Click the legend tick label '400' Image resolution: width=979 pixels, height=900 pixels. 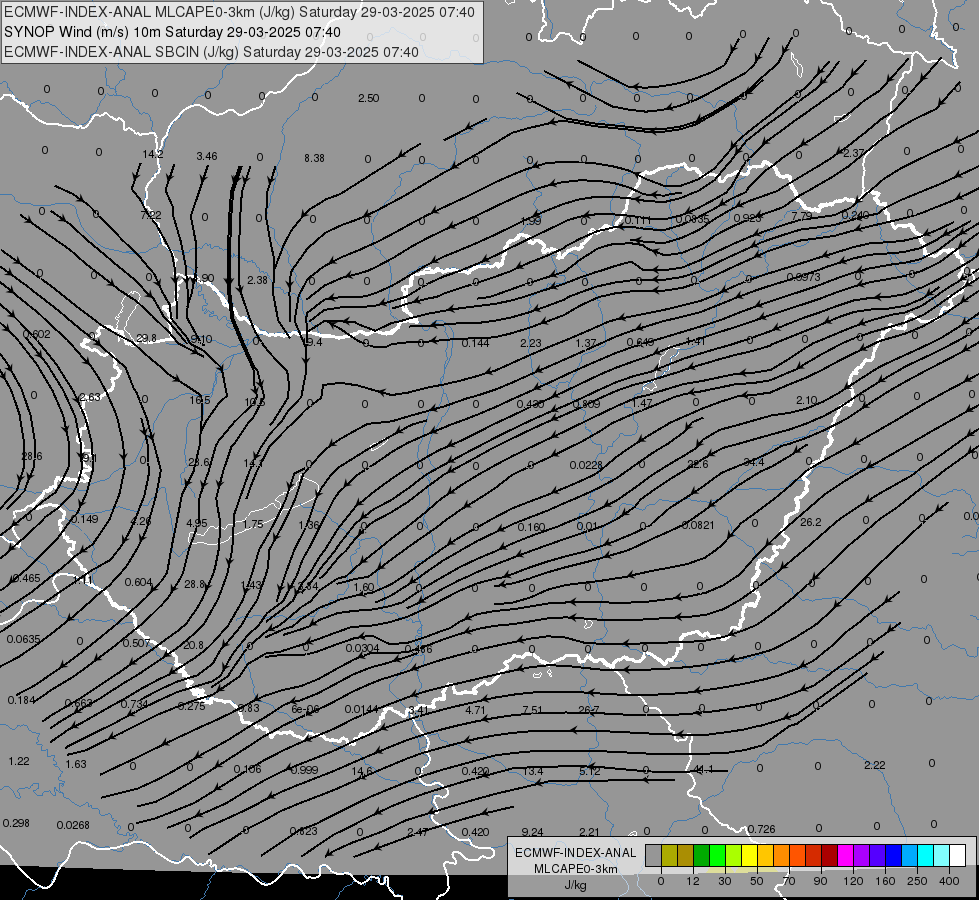point(949,881)
